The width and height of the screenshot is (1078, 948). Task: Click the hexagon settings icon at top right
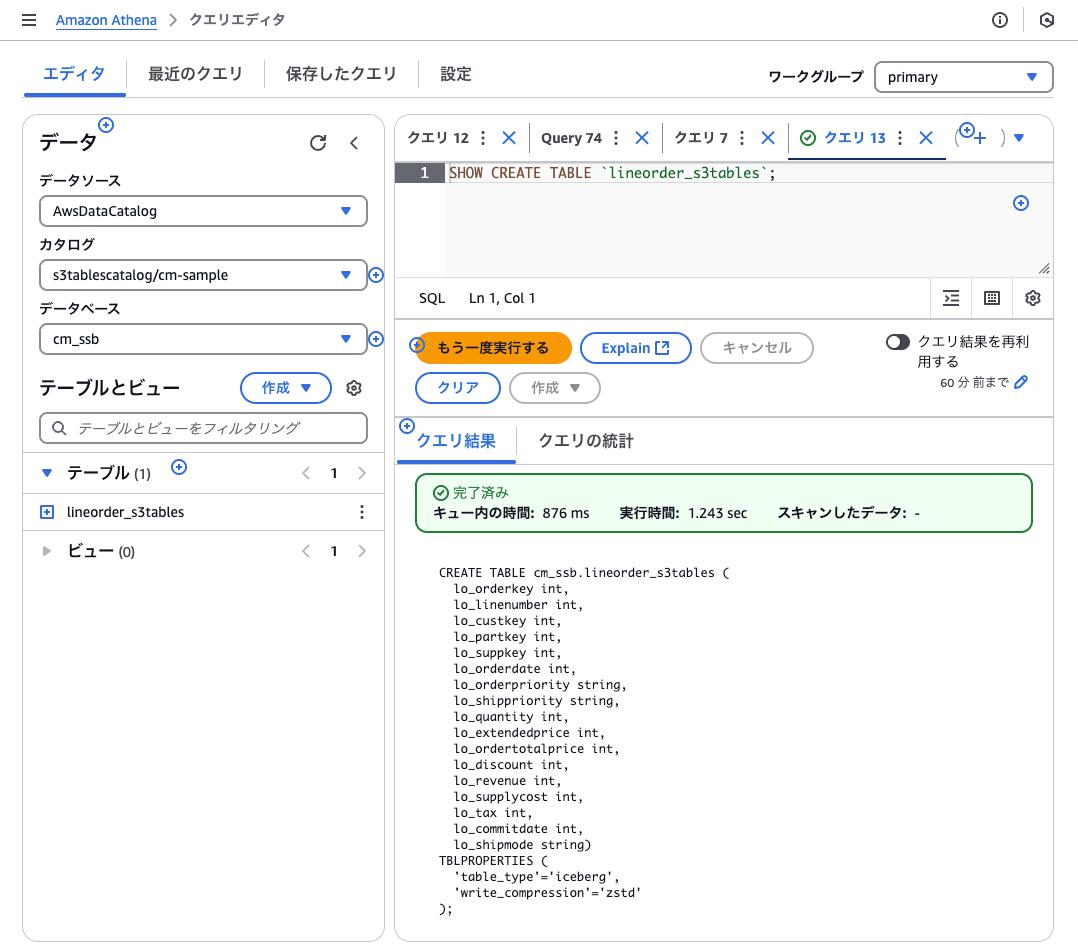(1046, 20)
